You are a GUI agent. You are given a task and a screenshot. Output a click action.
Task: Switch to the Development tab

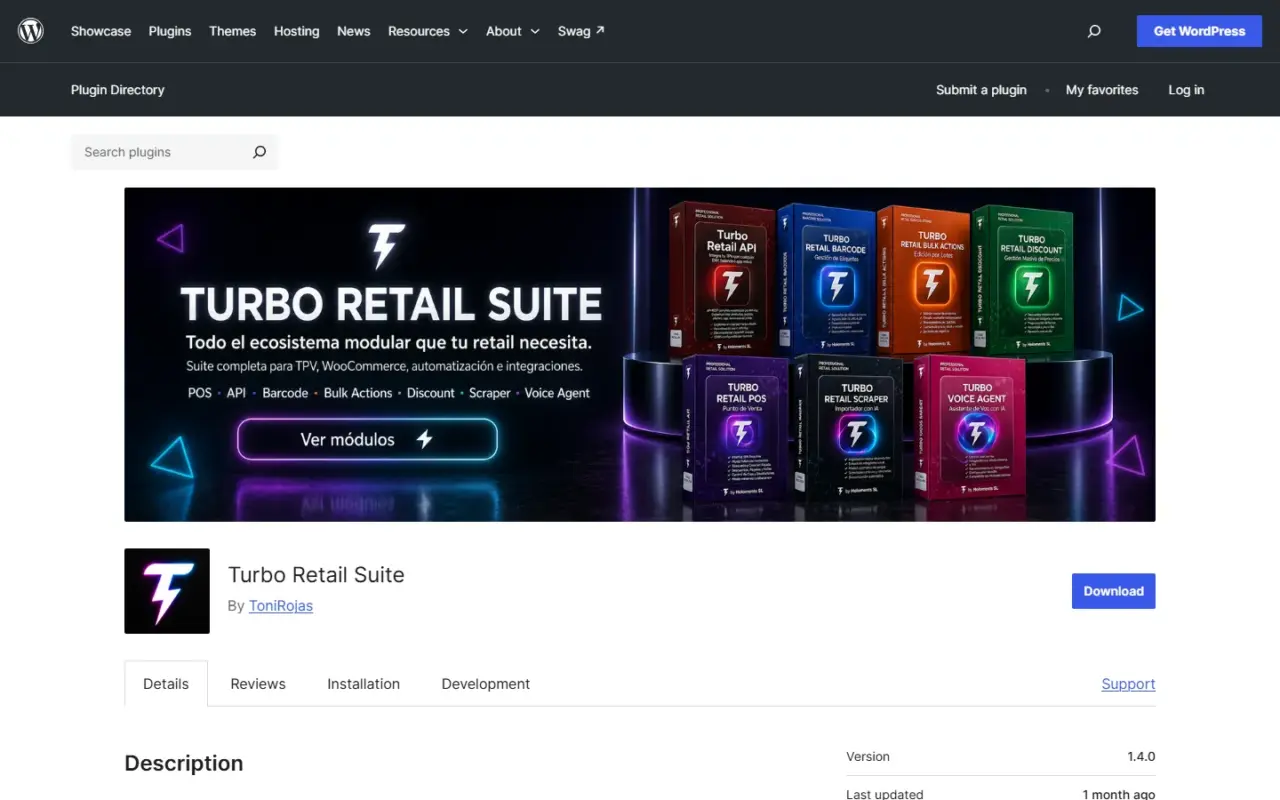tap(486, 684)
